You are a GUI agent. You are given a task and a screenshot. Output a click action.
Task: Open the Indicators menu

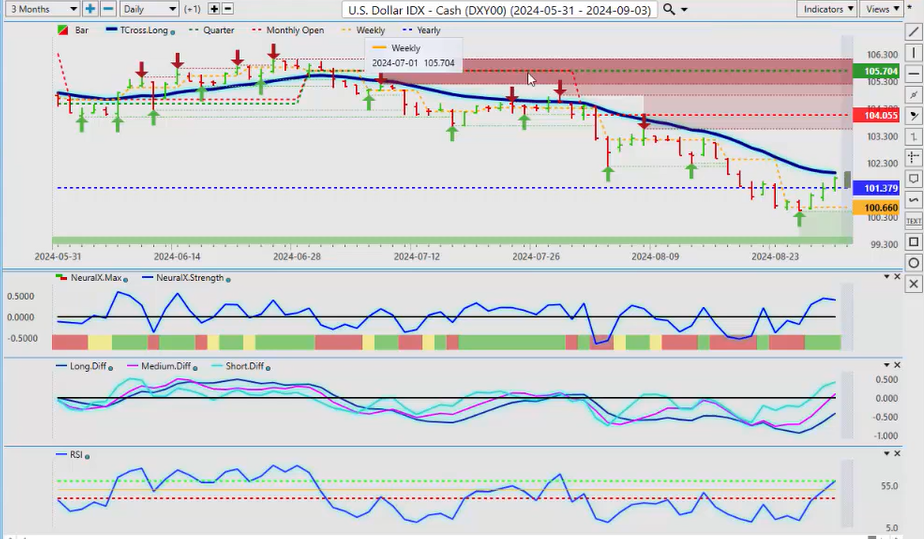[x=829, y=9]
